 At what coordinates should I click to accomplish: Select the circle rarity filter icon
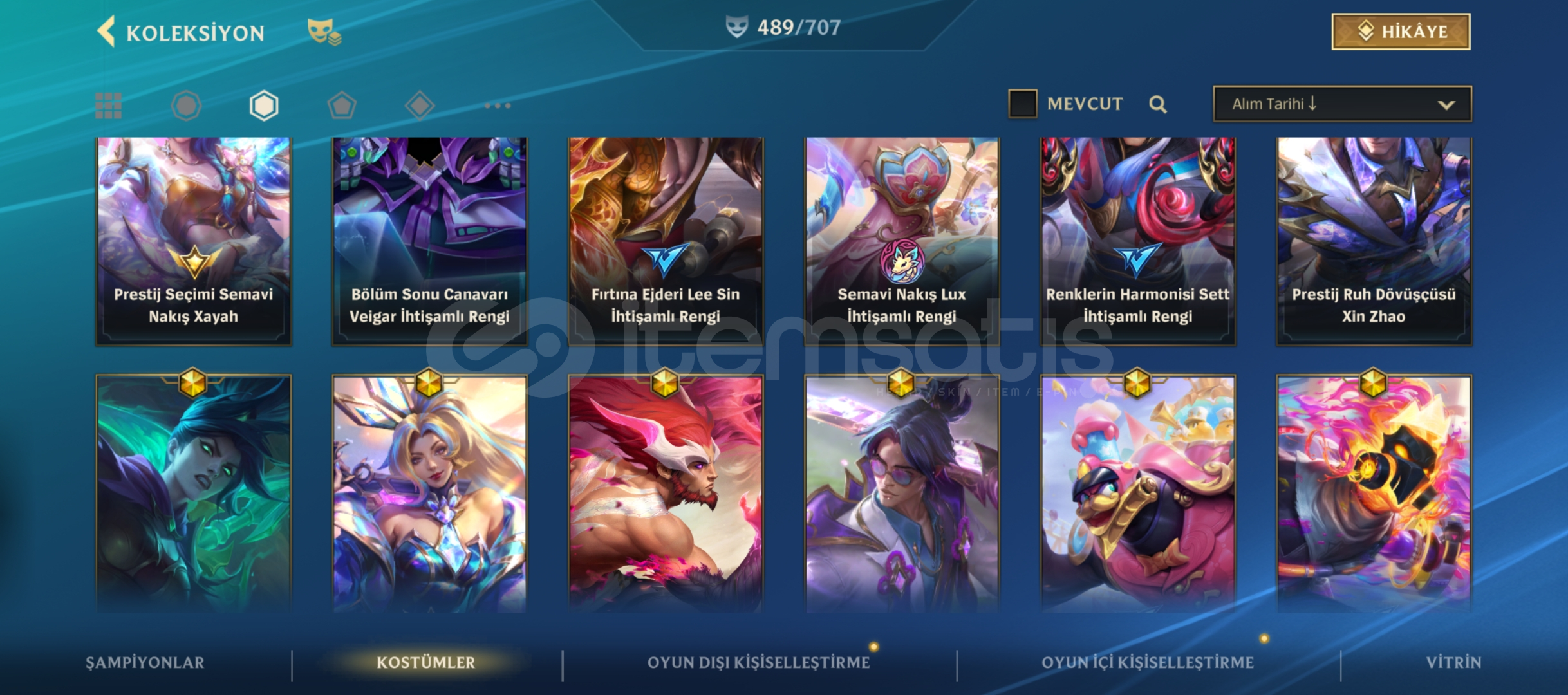pos(186,106)
